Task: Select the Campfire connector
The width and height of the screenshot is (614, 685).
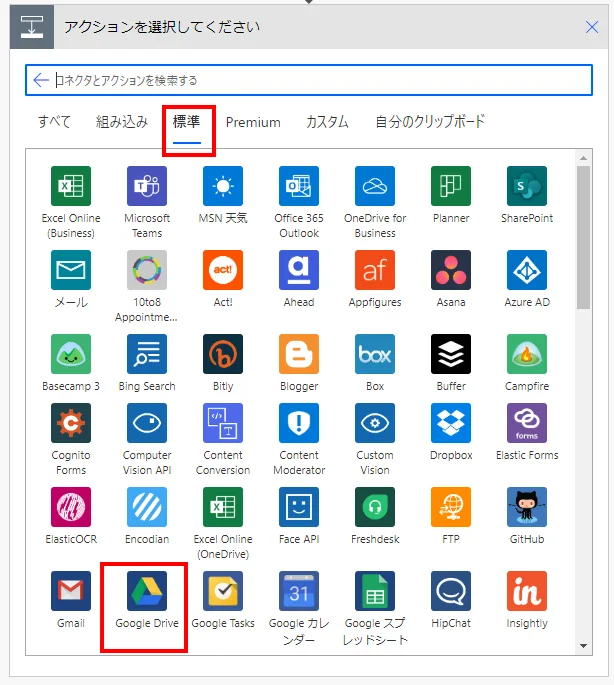Action: point(527,354)
